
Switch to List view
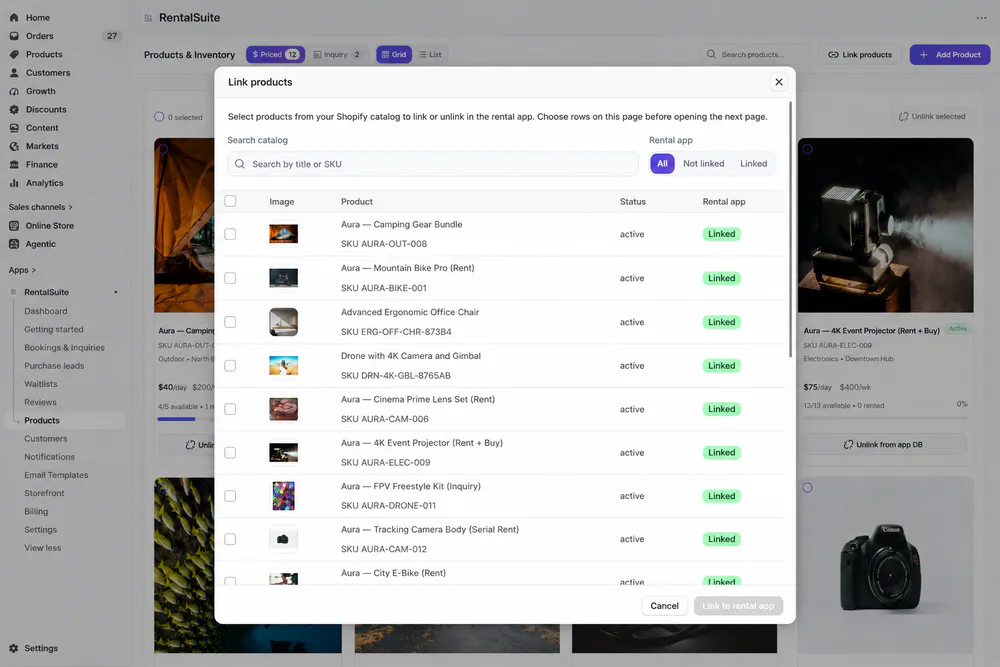coord(430,55)
